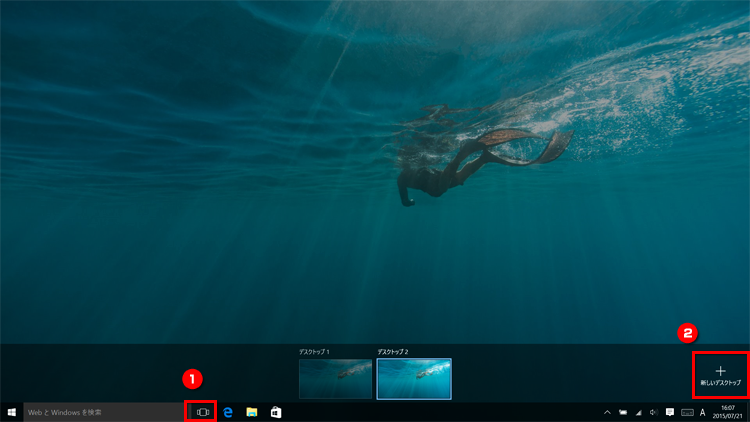The height and width of the screenshot is (422, 750).
Task: Open the Windows Start menu
Action: [x=12, y=412]
